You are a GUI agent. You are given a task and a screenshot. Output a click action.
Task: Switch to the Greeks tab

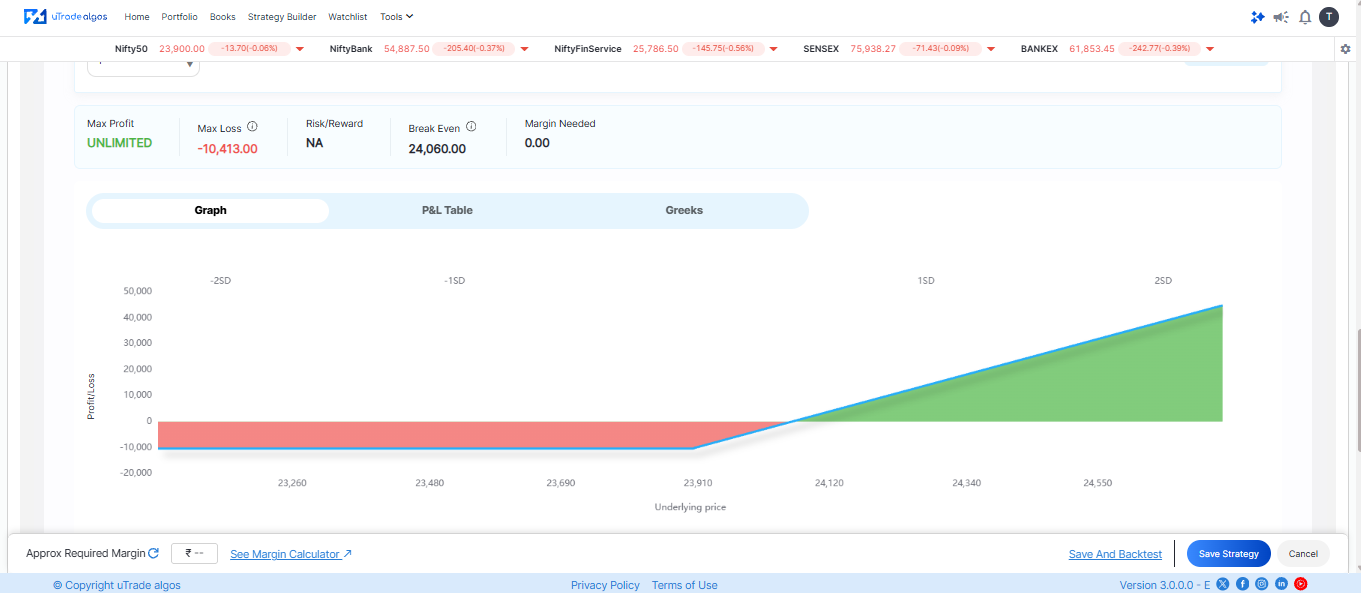tap(684, 210)
